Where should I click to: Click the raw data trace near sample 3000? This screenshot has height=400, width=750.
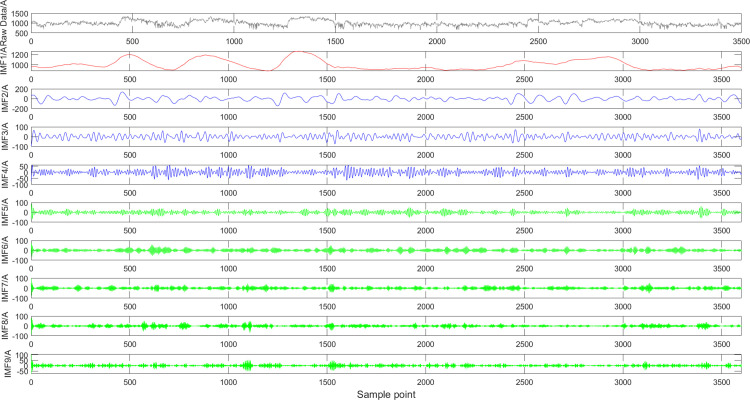[x=640, y=22]
